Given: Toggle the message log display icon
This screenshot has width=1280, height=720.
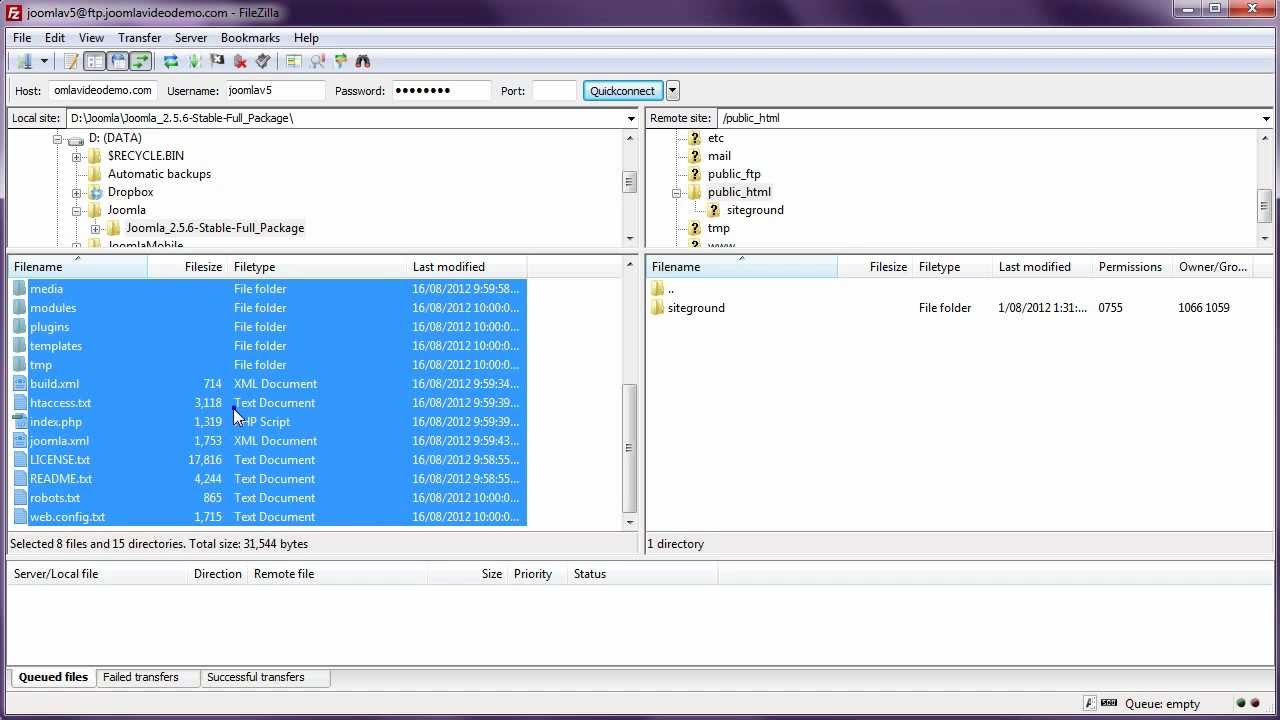Looking at the screenshot, I should point(72,61).
